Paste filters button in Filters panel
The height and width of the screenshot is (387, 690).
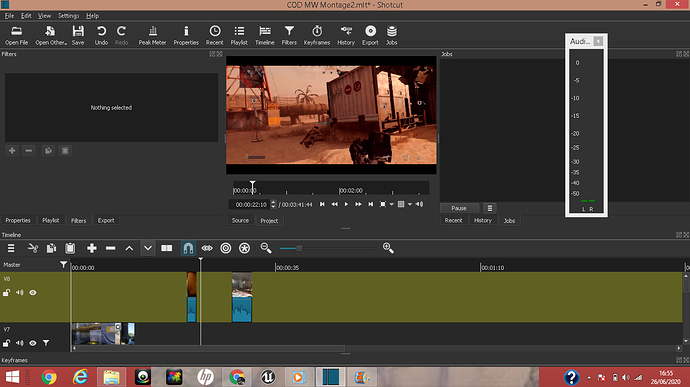[x=65, y=151]
